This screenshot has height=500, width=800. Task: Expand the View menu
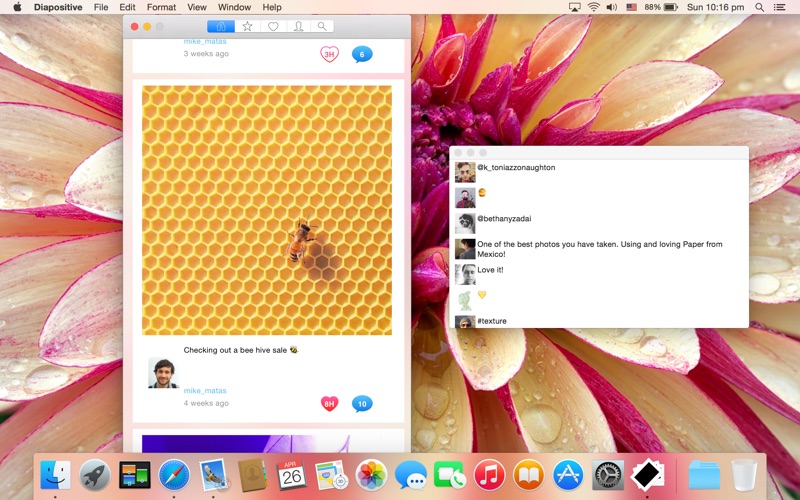click(x=197, y=7)
